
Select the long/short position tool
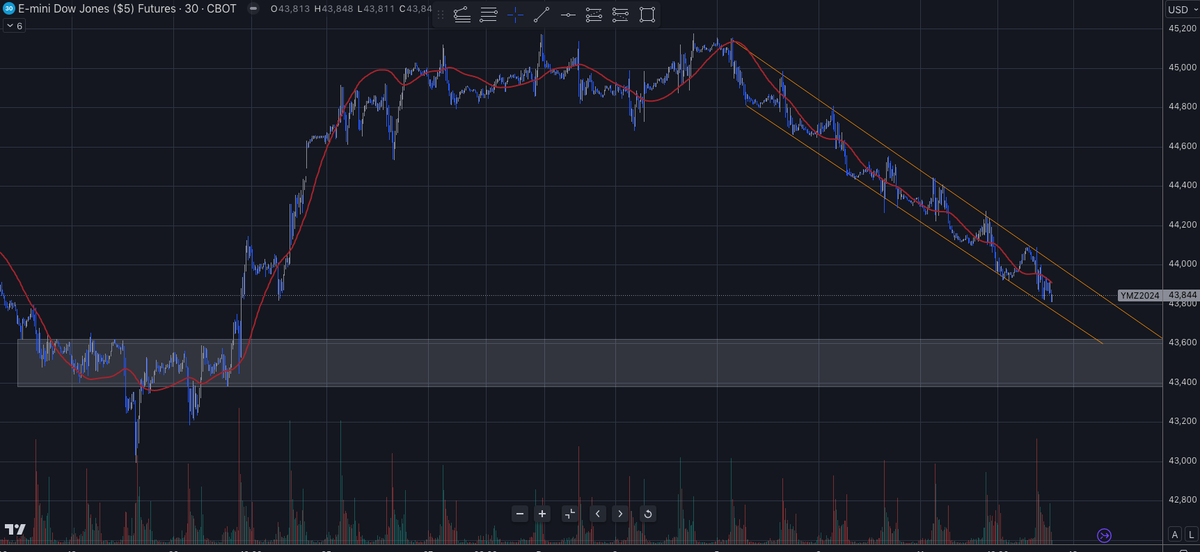pos(620,15)
